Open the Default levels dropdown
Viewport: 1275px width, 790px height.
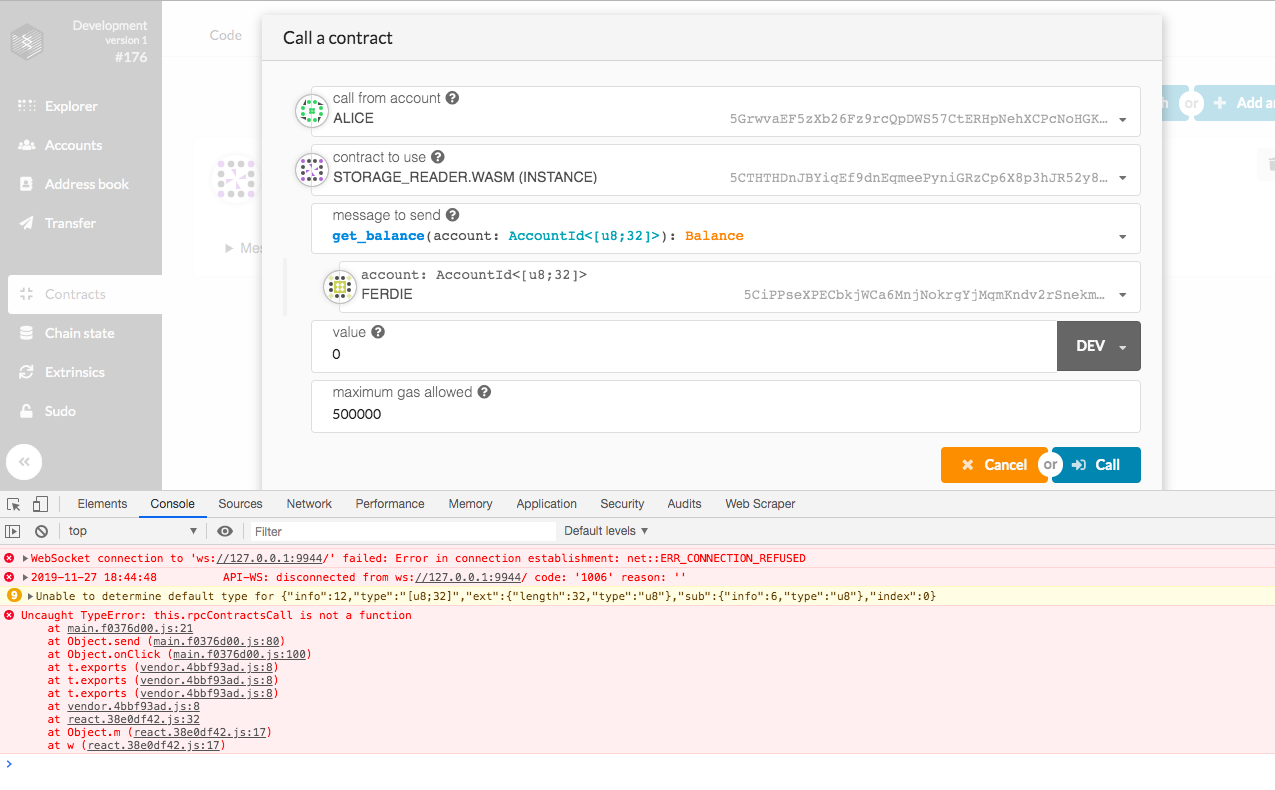606,531
